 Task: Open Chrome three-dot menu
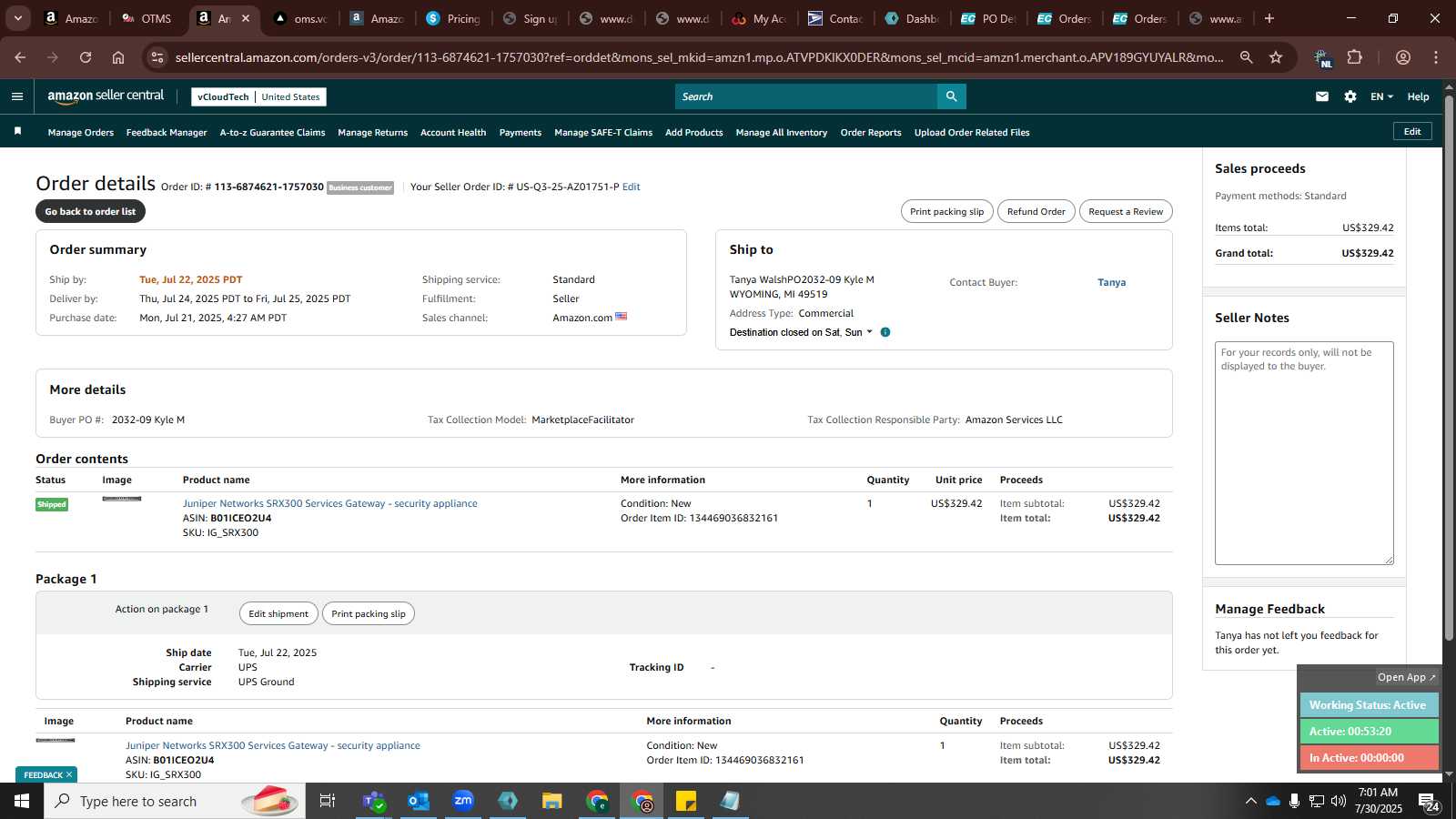coord(1436,57)
